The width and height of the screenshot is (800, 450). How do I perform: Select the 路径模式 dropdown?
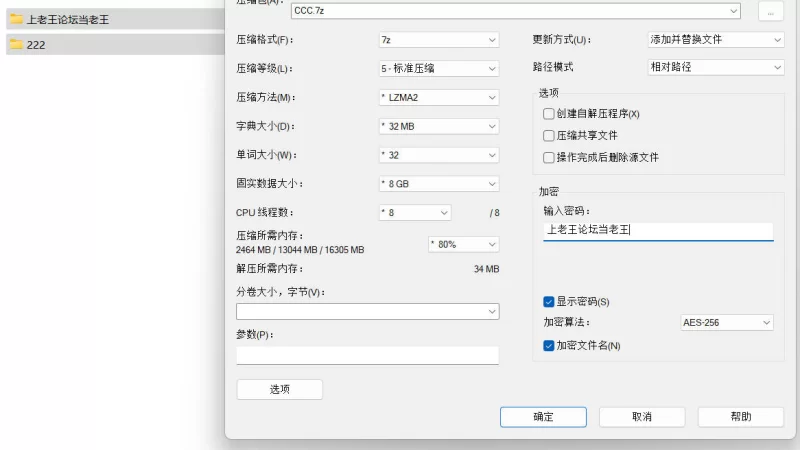pyautogui.click(x=714, y=67)
